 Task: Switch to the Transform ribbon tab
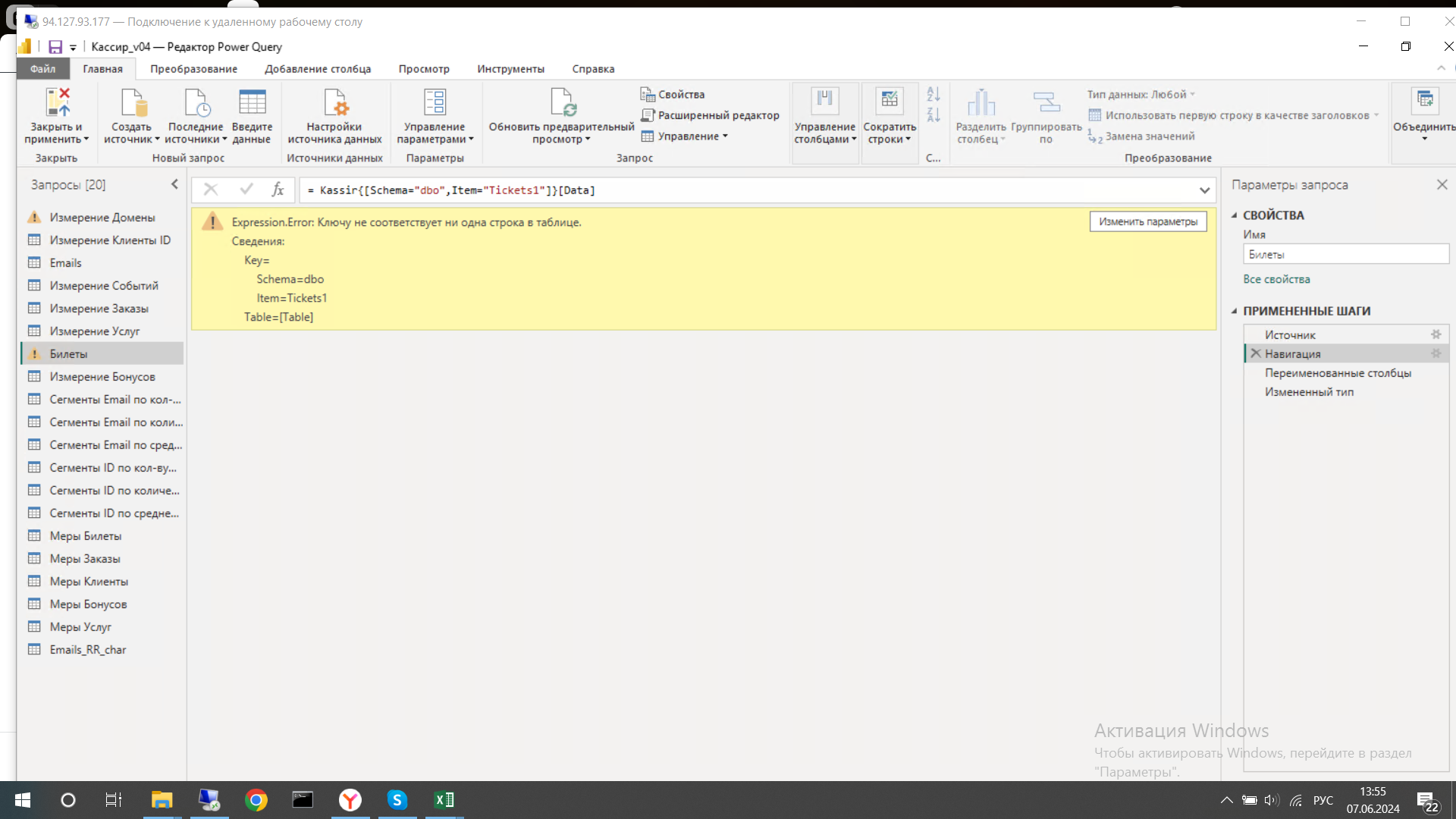click(x=193, y=69)
